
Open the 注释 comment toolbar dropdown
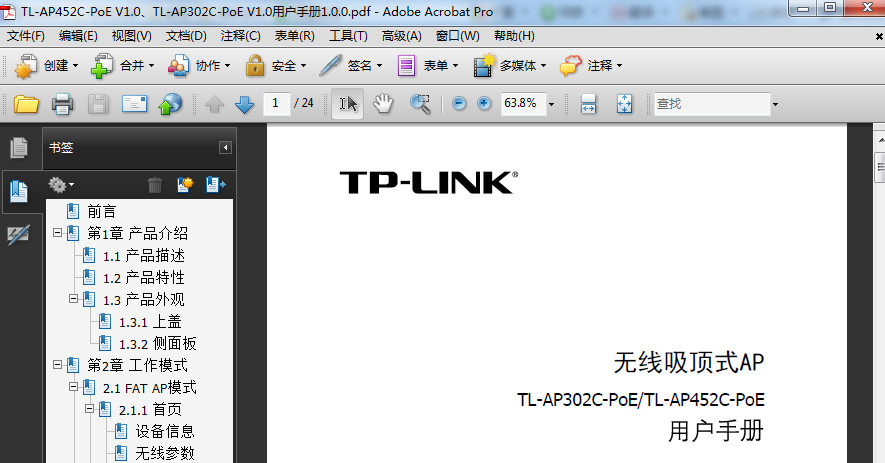(591, 66)
